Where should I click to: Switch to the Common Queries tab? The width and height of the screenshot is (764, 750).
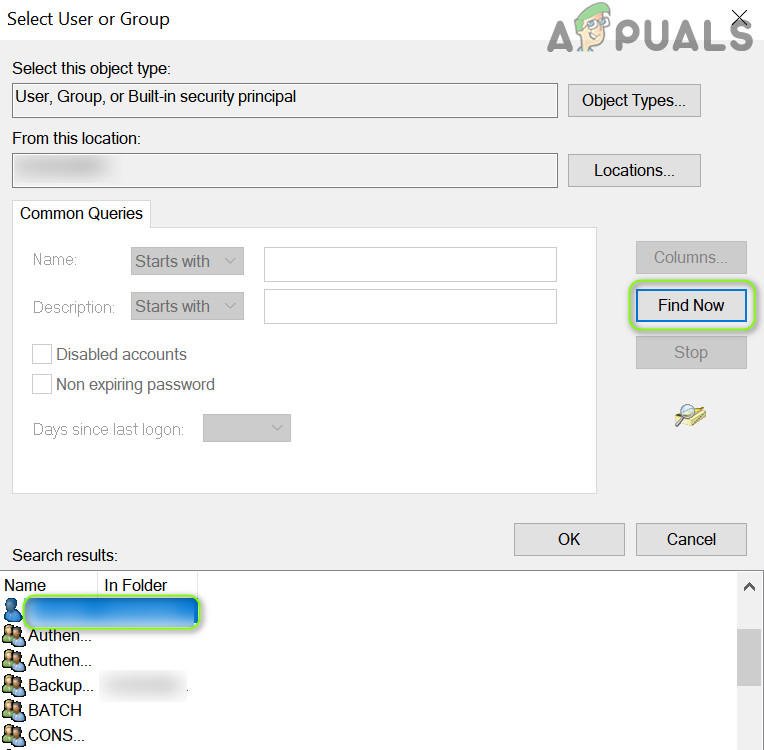[81, 213]
